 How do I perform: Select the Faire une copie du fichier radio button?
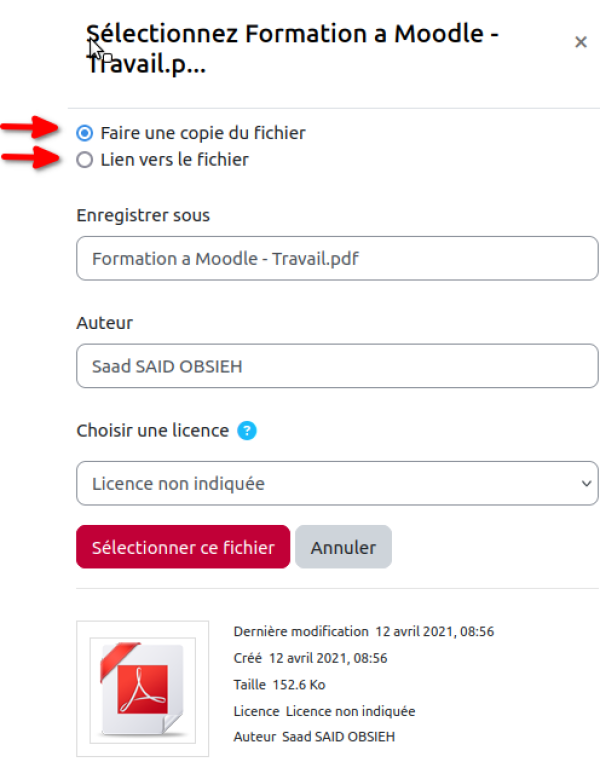pos(85,133)
